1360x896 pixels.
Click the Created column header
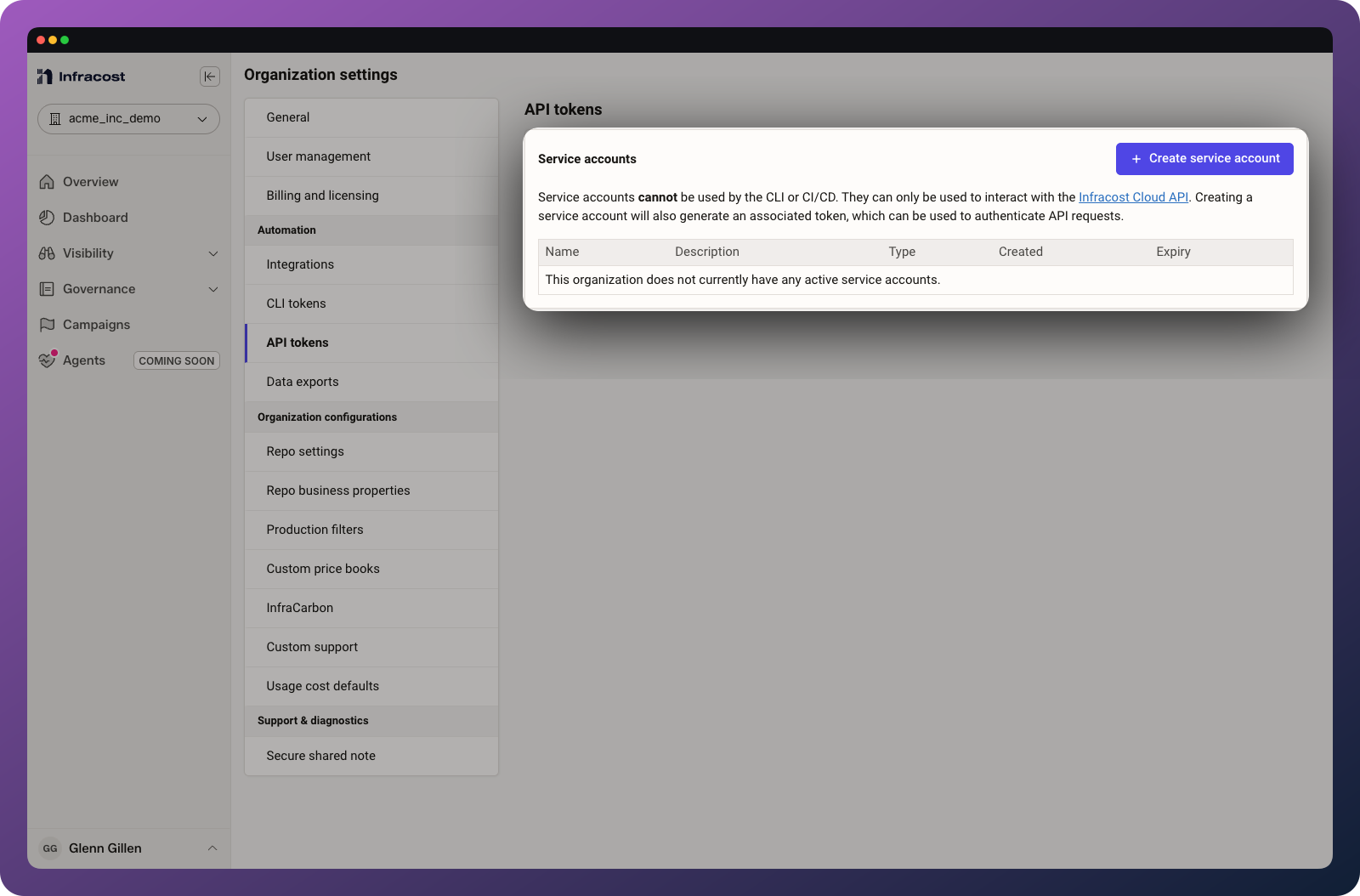pyautogui.click(x=1020, y=252)
